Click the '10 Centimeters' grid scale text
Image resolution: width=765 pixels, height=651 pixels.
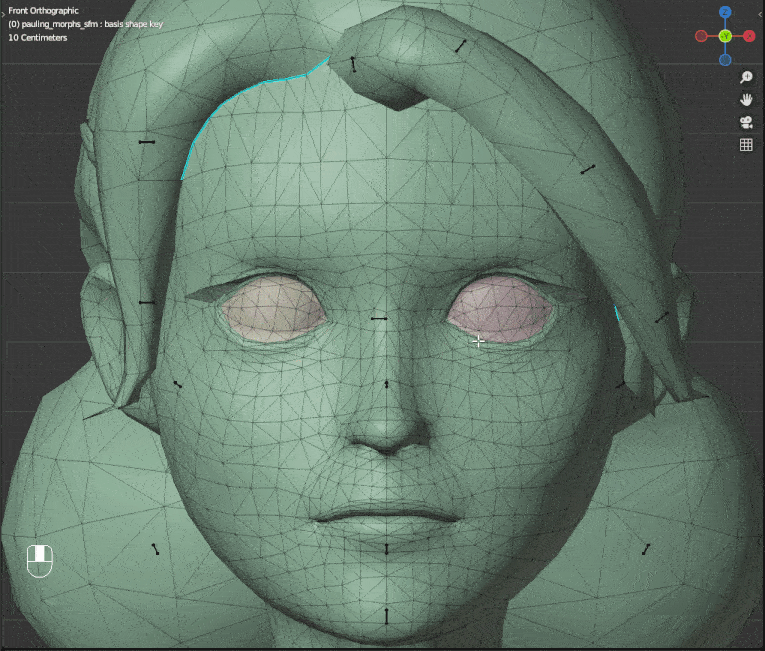coord(38,38)
